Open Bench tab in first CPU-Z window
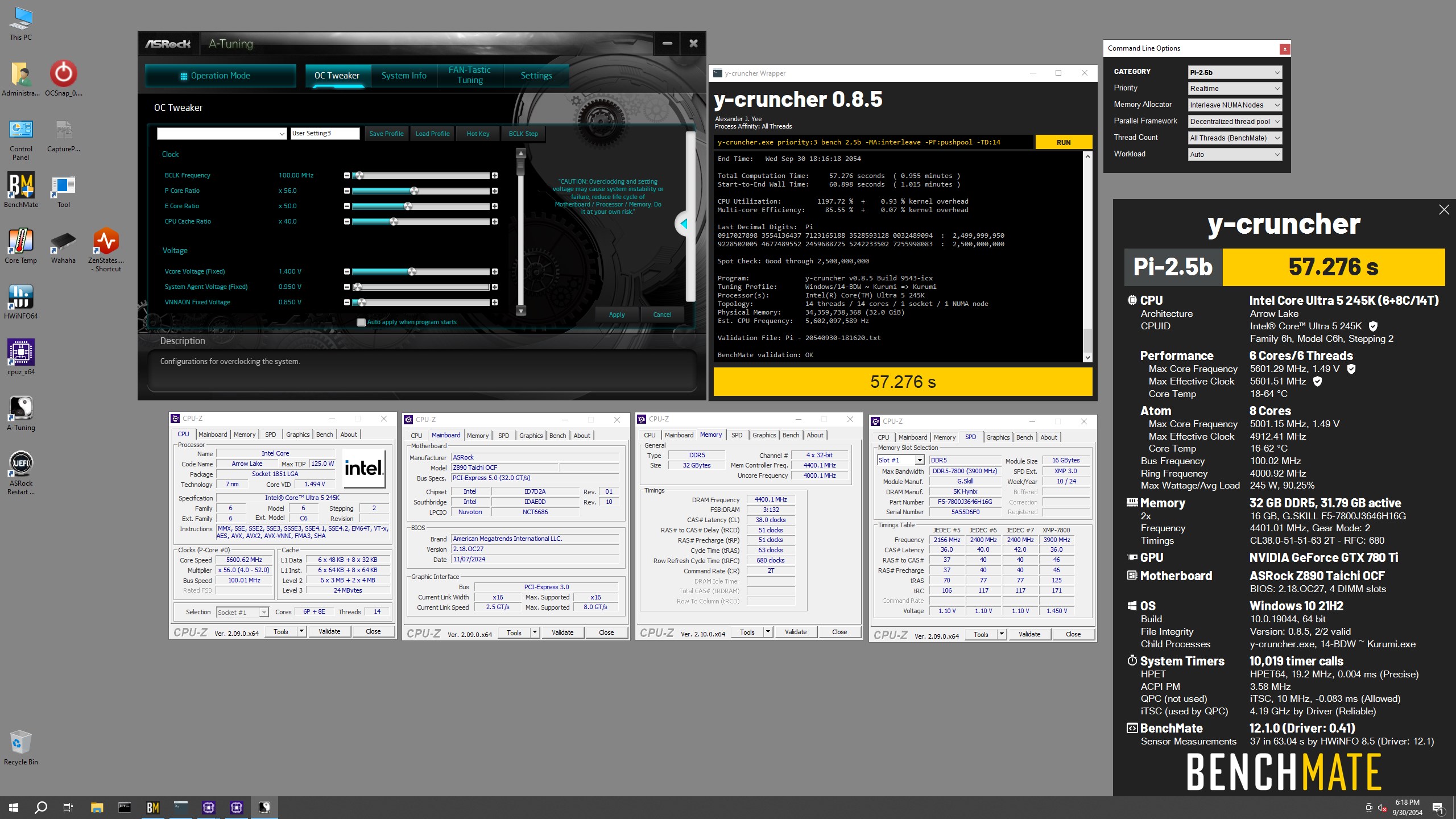1456x819 pixels. 324,435
